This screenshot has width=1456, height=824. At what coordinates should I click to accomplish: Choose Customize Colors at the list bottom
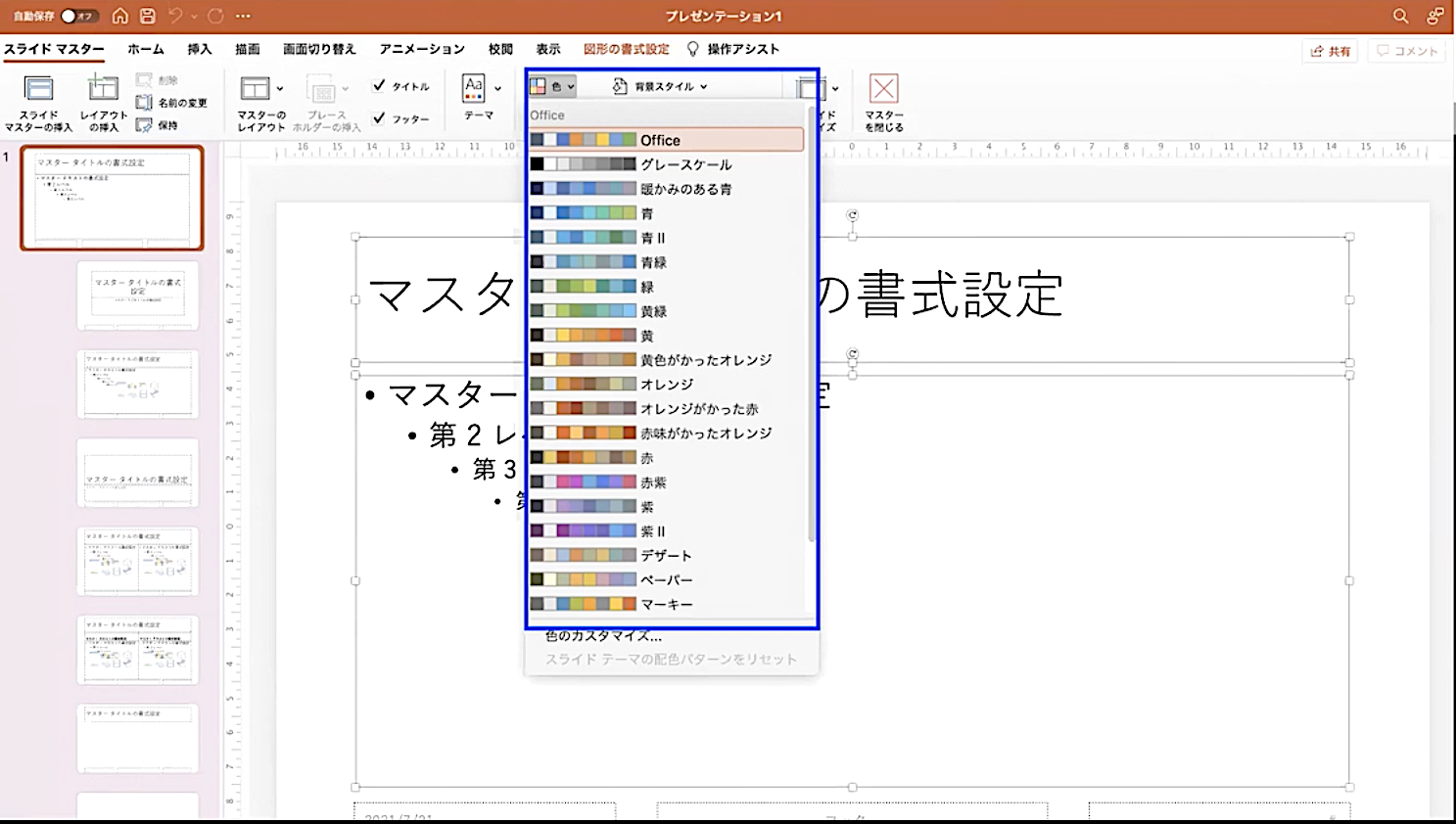tap(603, 636)
